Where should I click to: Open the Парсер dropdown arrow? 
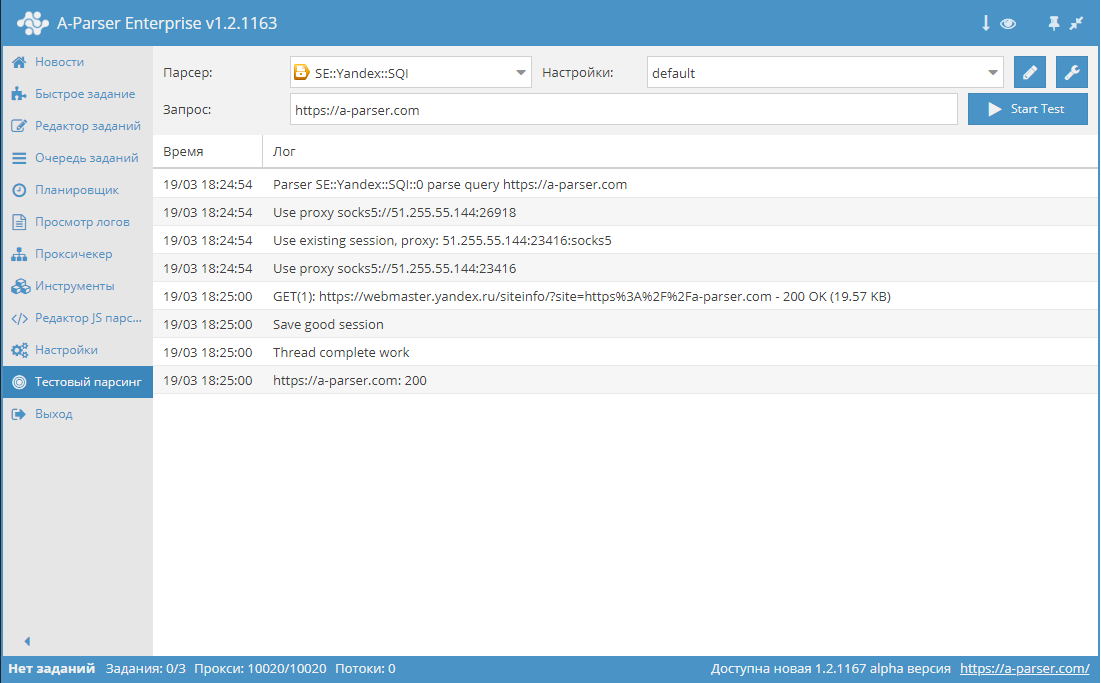[520, 72]
